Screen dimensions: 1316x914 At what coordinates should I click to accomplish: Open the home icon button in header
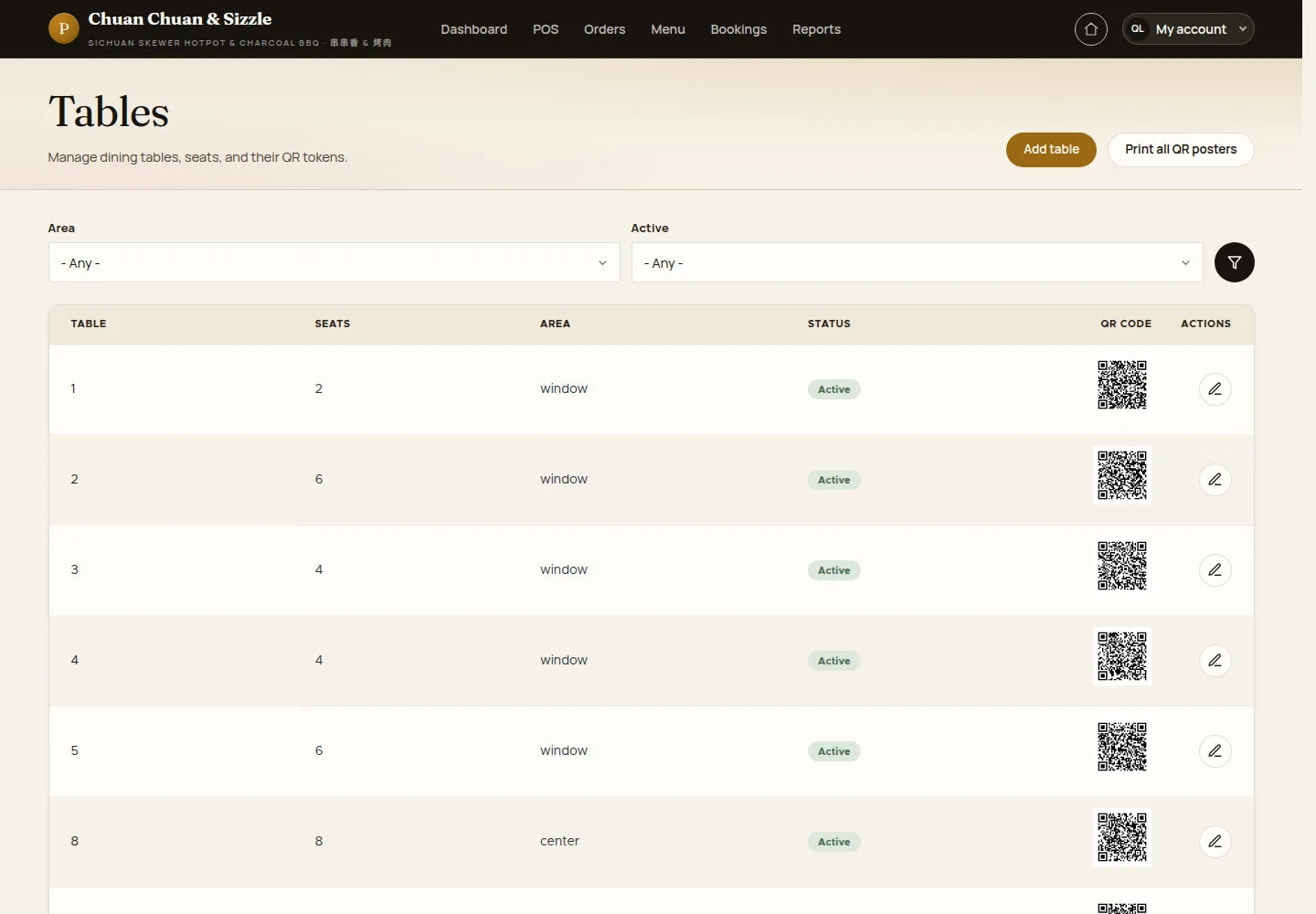click(x=1090, y=29)
